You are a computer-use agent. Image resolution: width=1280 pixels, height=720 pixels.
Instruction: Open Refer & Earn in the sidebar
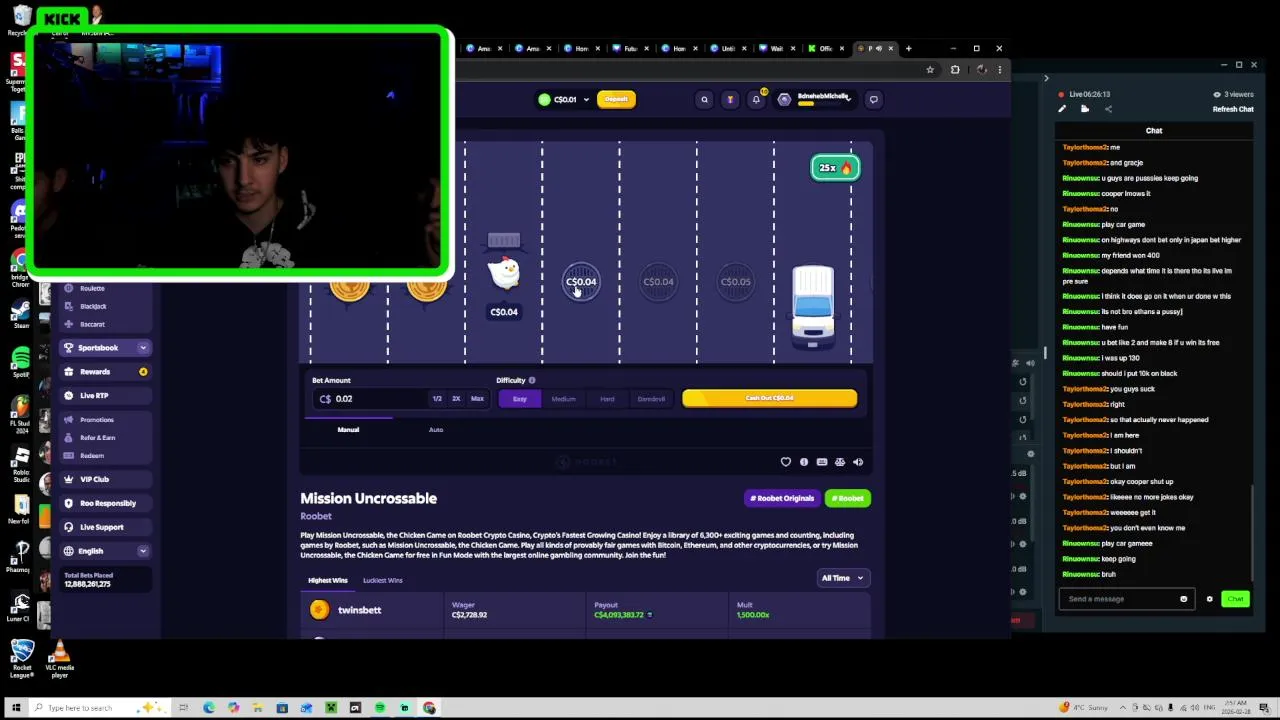[x=97, y=438]
